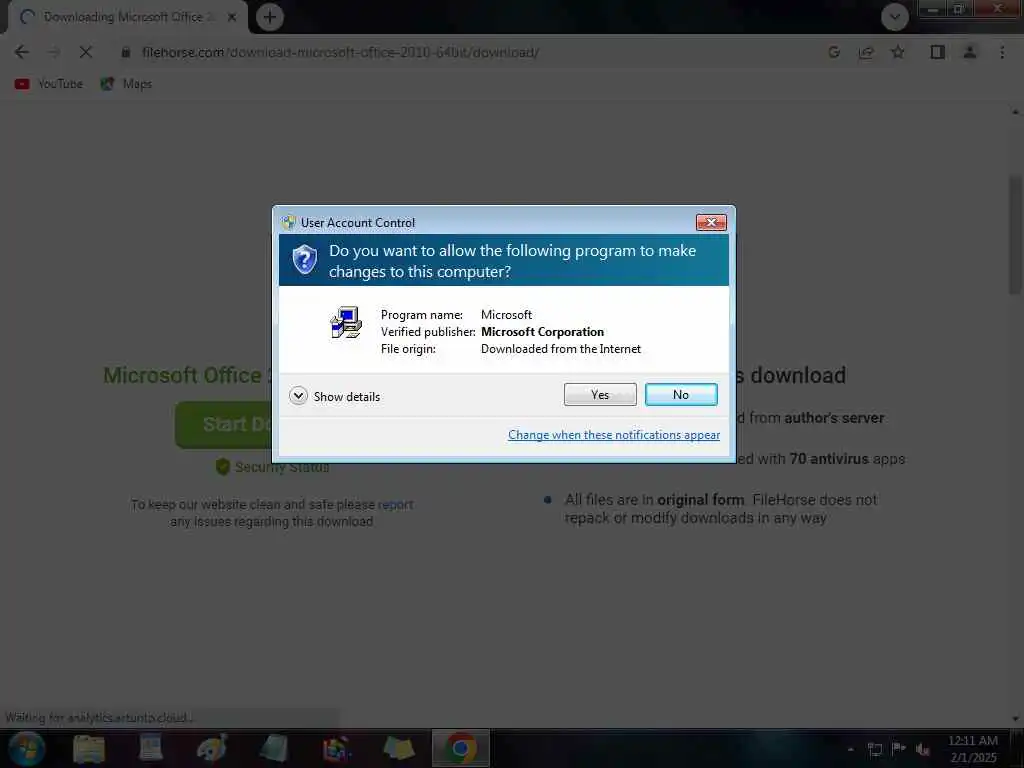Open Maps bookmark
Screen dimensions: 1024x768
coord(126,84)
